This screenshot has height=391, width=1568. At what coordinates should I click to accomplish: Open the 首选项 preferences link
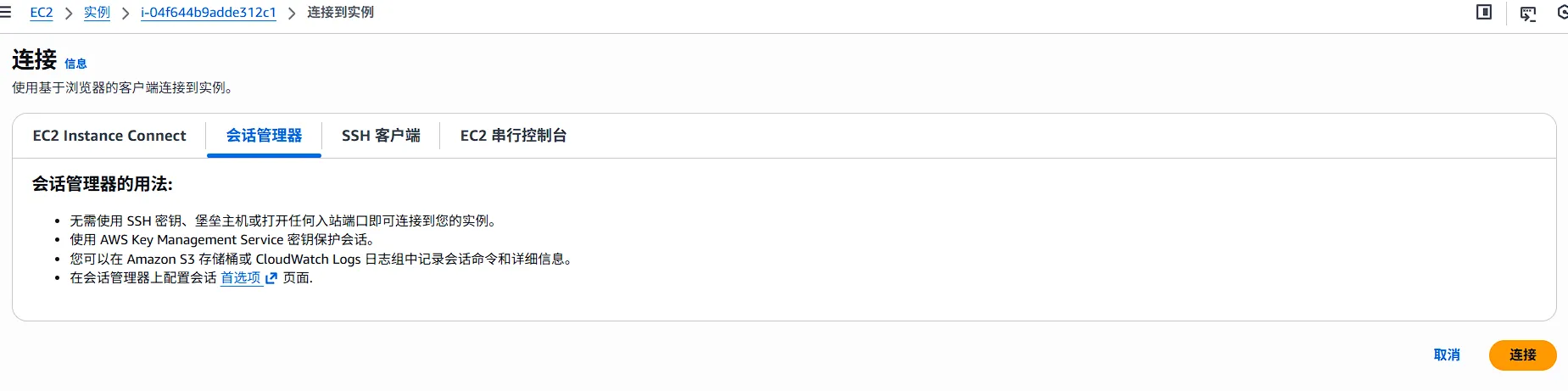240,278
